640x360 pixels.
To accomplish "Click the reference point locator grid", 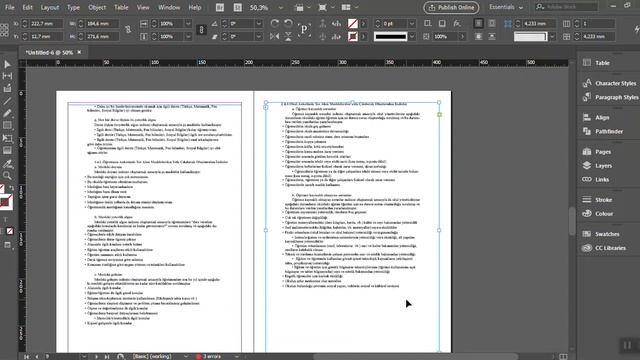I will [4, 30].
